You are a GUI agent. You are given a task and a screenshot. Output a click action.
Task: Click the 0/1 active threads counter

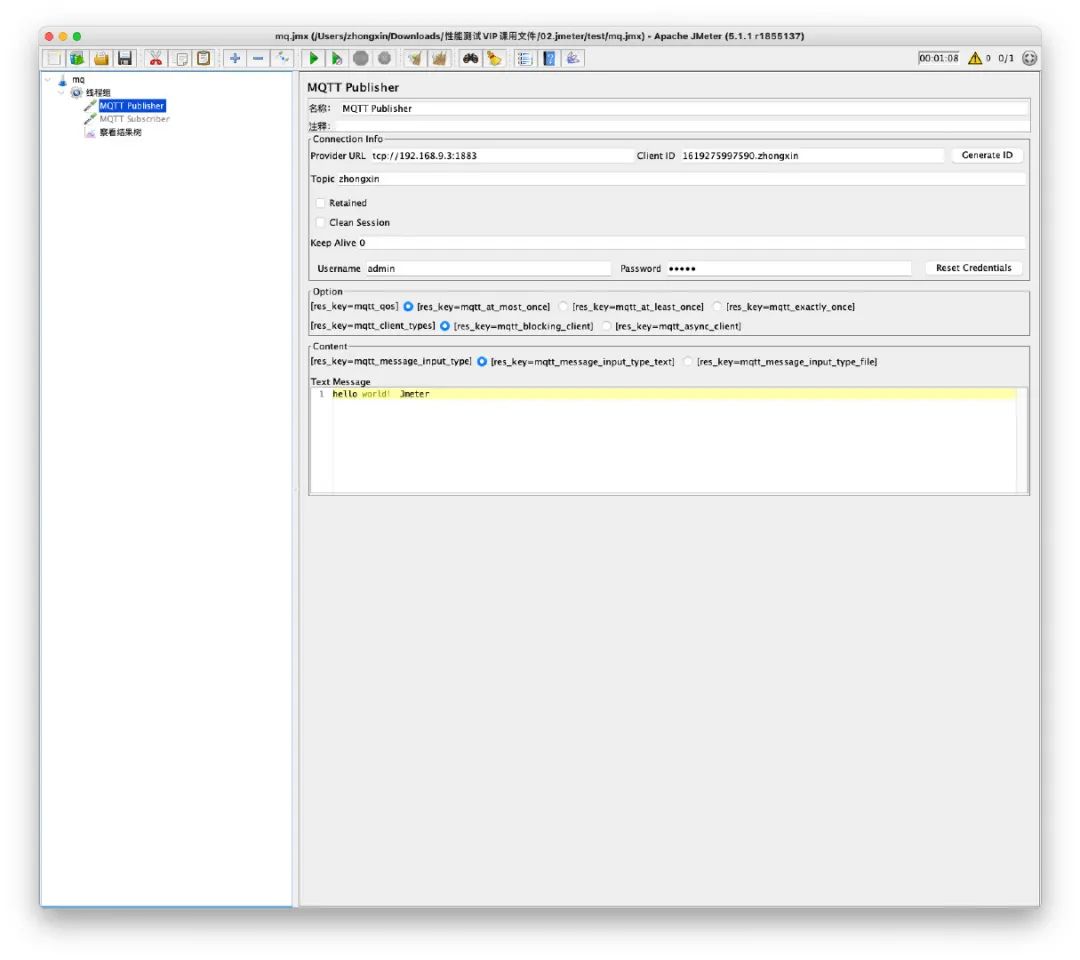coord(1006,59)
